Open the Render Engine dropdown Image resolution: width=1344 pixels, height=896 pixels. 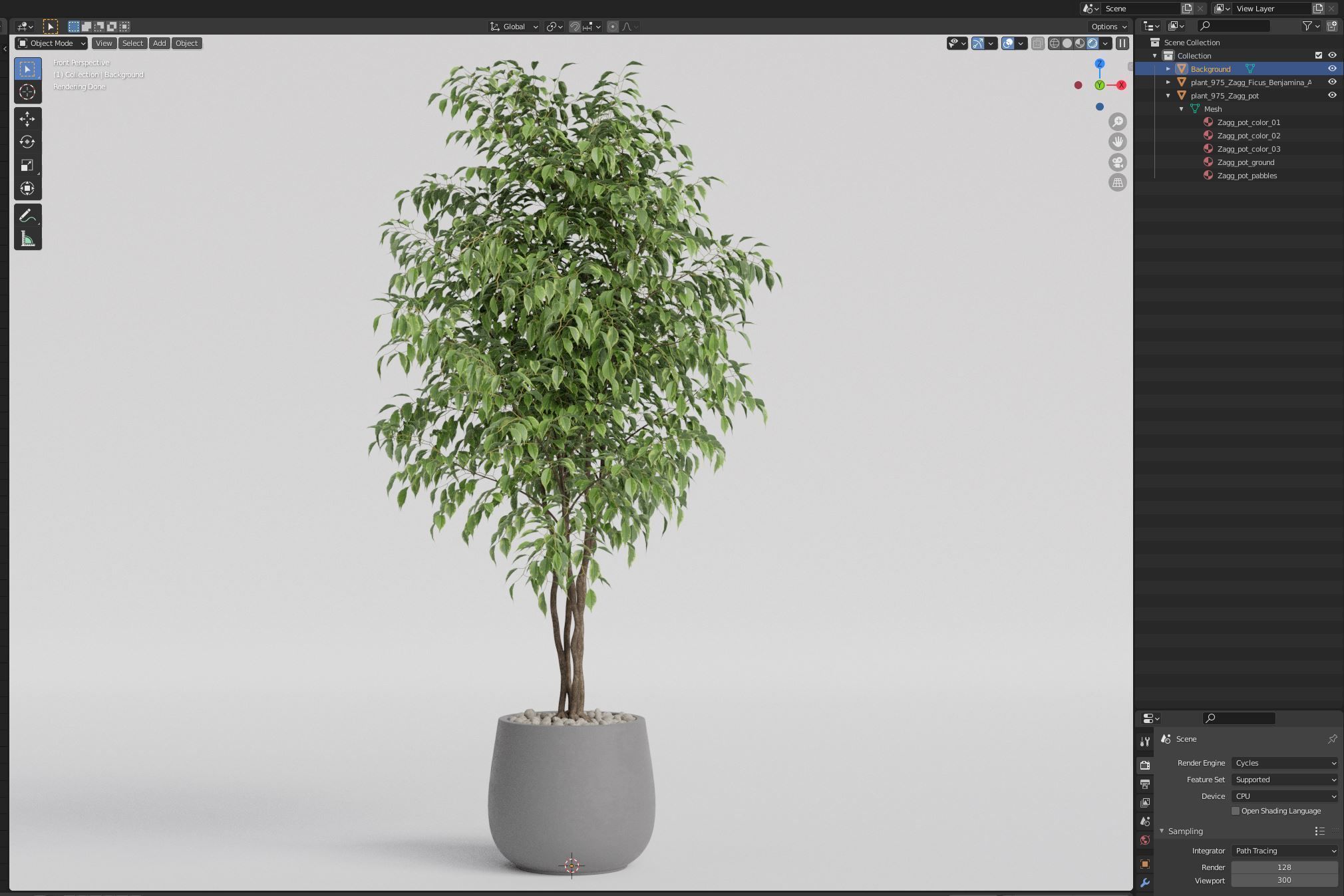click(x=1284, y=763)
